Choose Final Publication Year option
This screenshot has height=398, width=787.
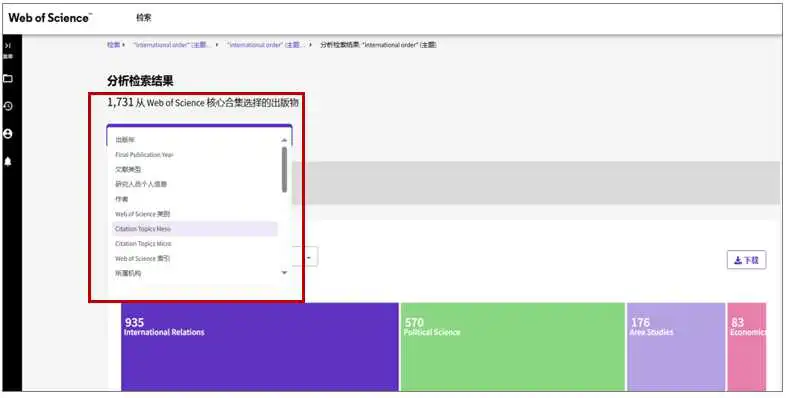click(x=195, y=155)
